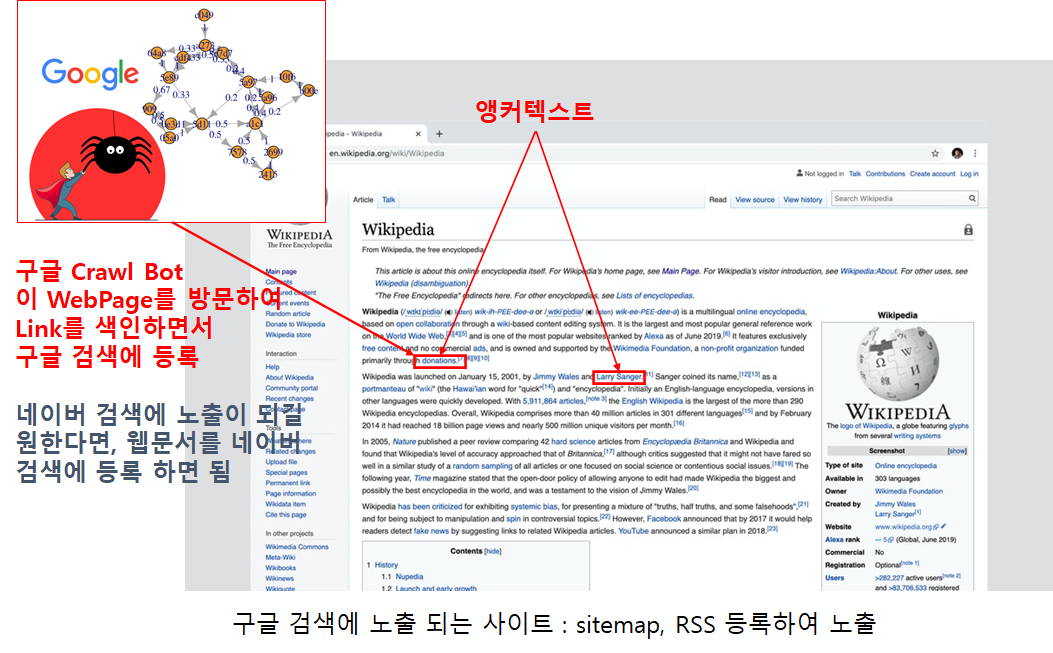
Task: Open the browser three-dot menu
Action: (975, 153)
